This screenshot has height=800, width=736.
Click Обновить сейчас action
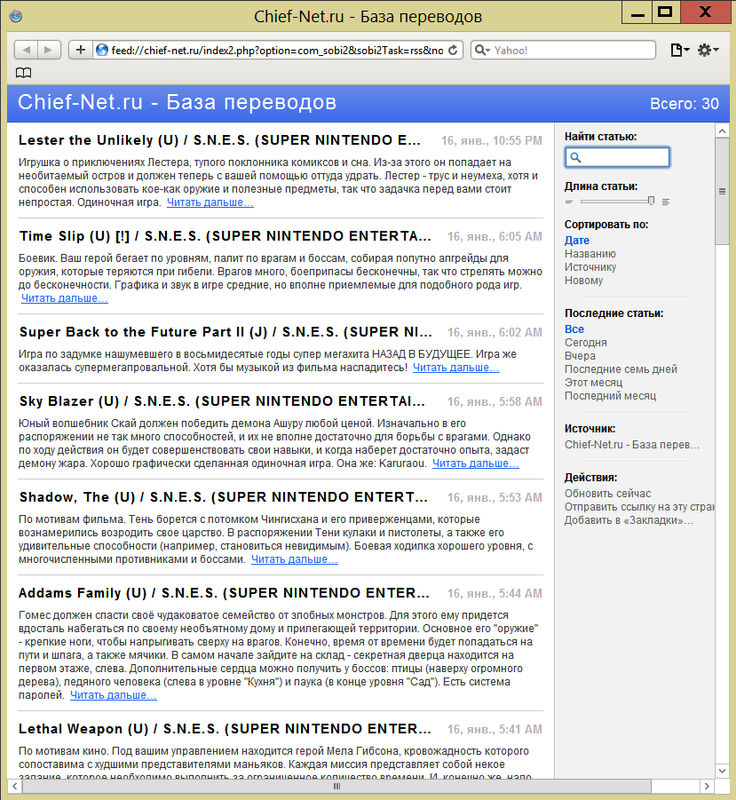[607, 493]
